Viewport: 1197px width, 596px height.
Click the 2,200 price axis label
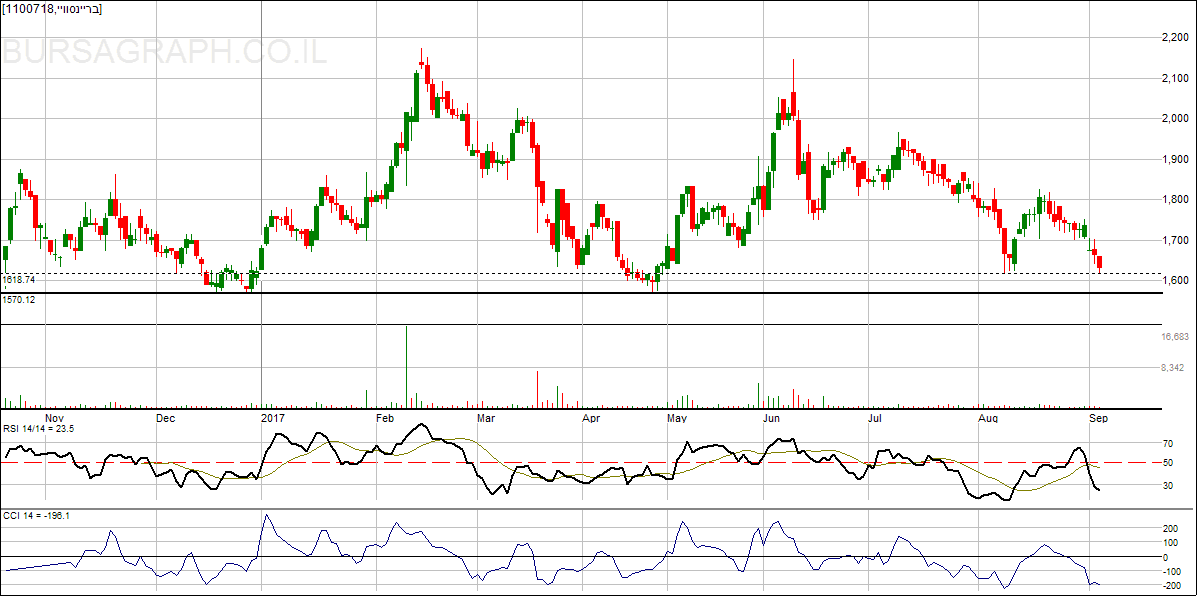1175,38
